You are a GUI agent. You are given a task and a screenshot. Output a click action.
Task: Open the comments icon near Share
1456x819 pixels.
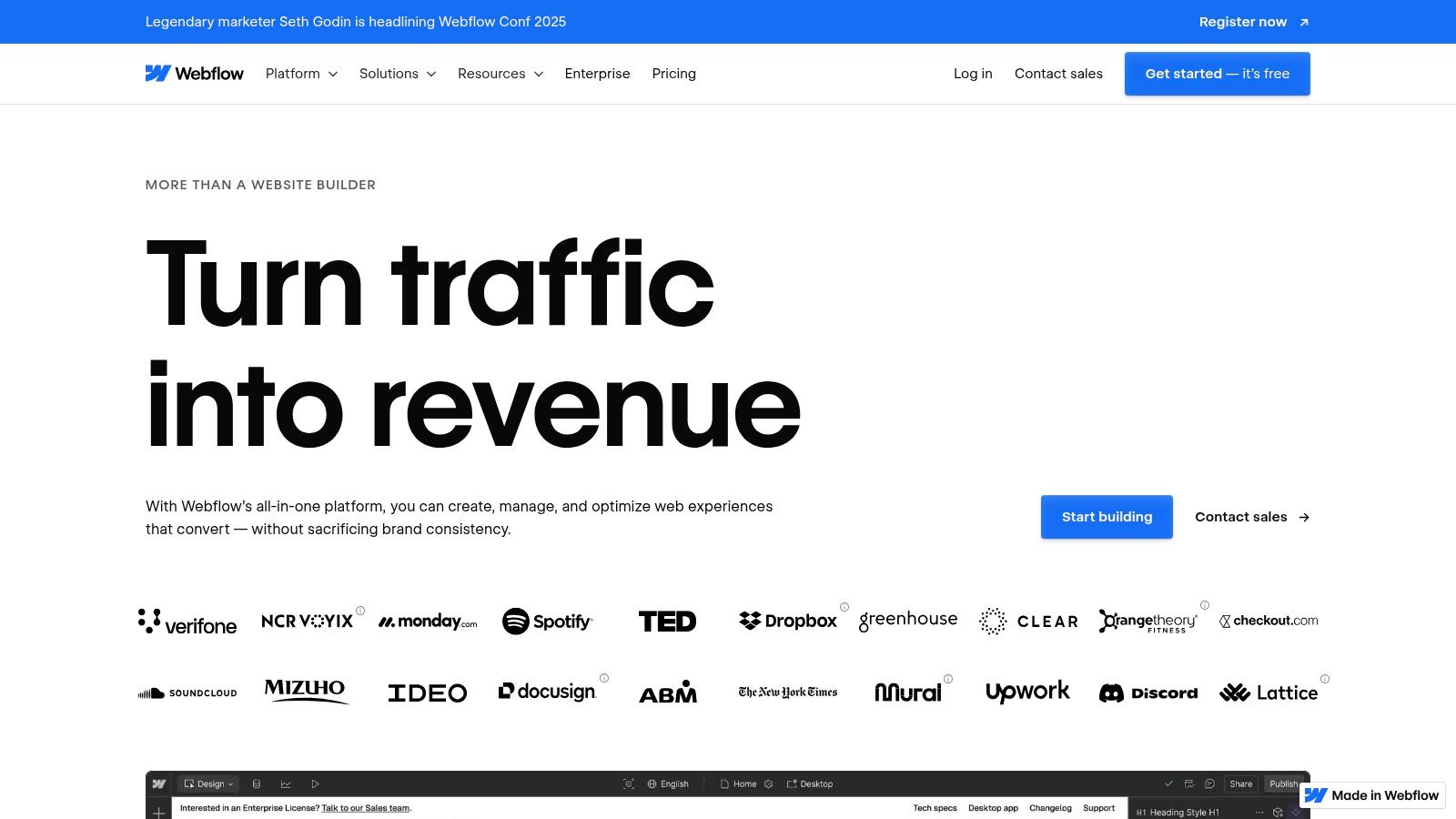(x=1209, y=784)
